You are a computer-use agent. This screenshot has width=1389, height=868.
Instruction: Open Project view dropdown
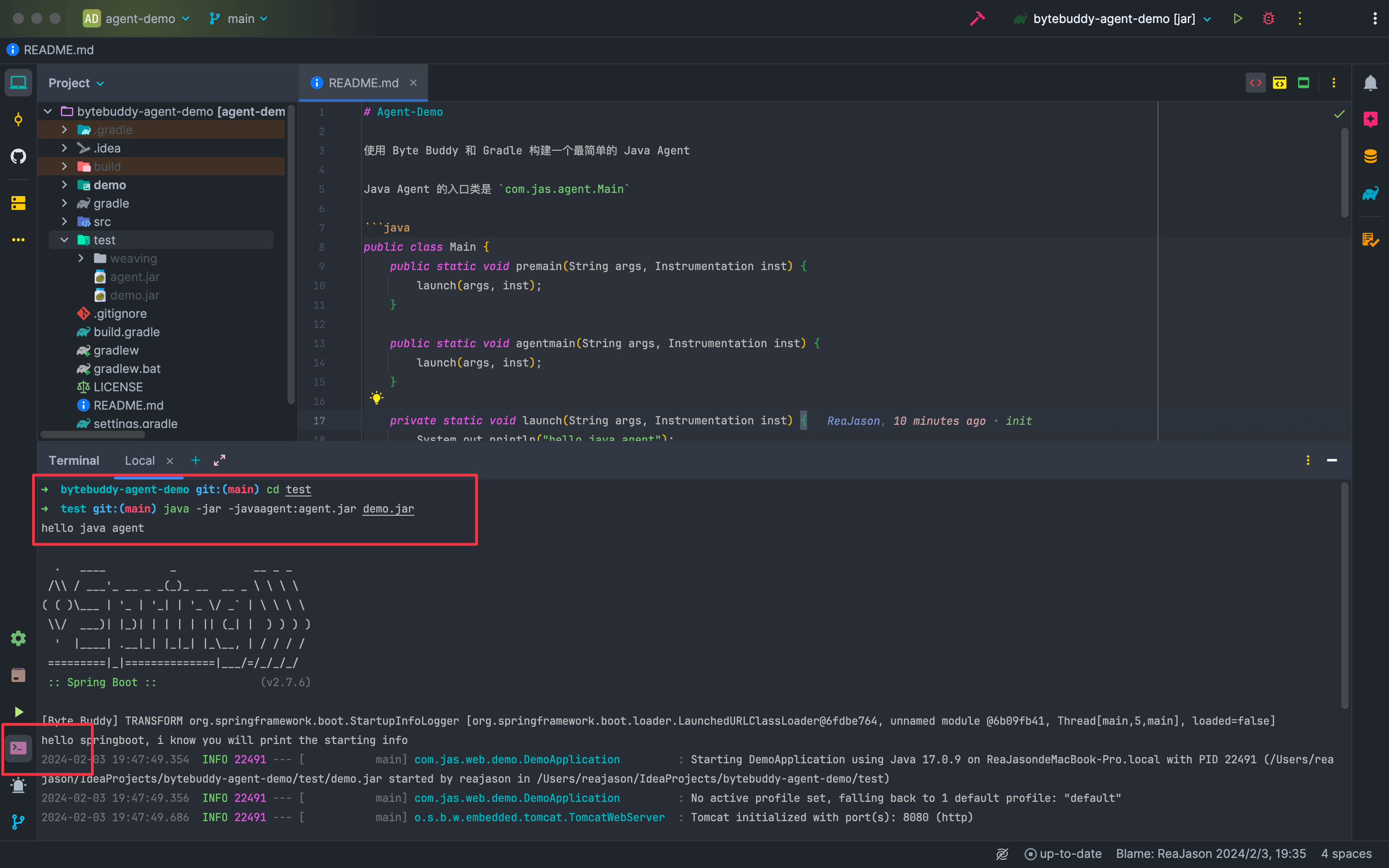coord(76,83)
